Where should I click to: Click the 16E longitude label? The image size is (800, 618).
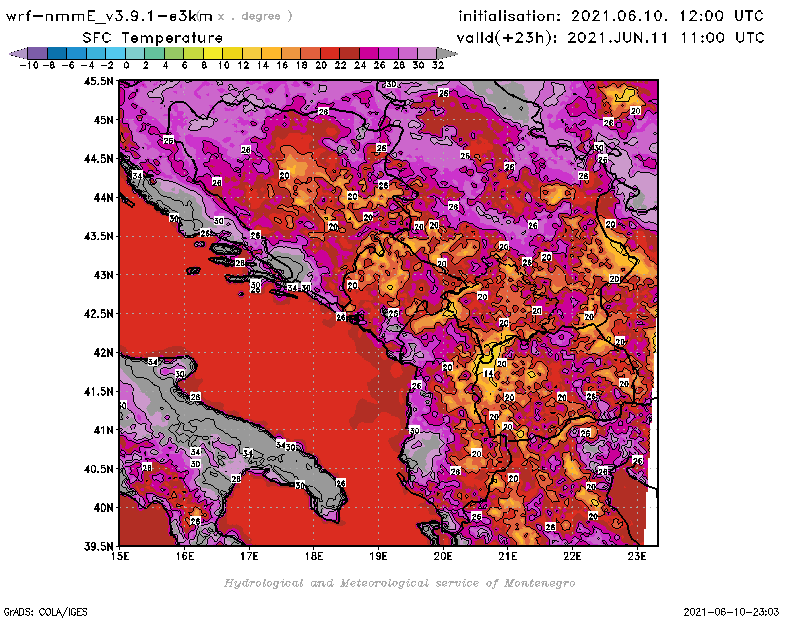(185, 556)
